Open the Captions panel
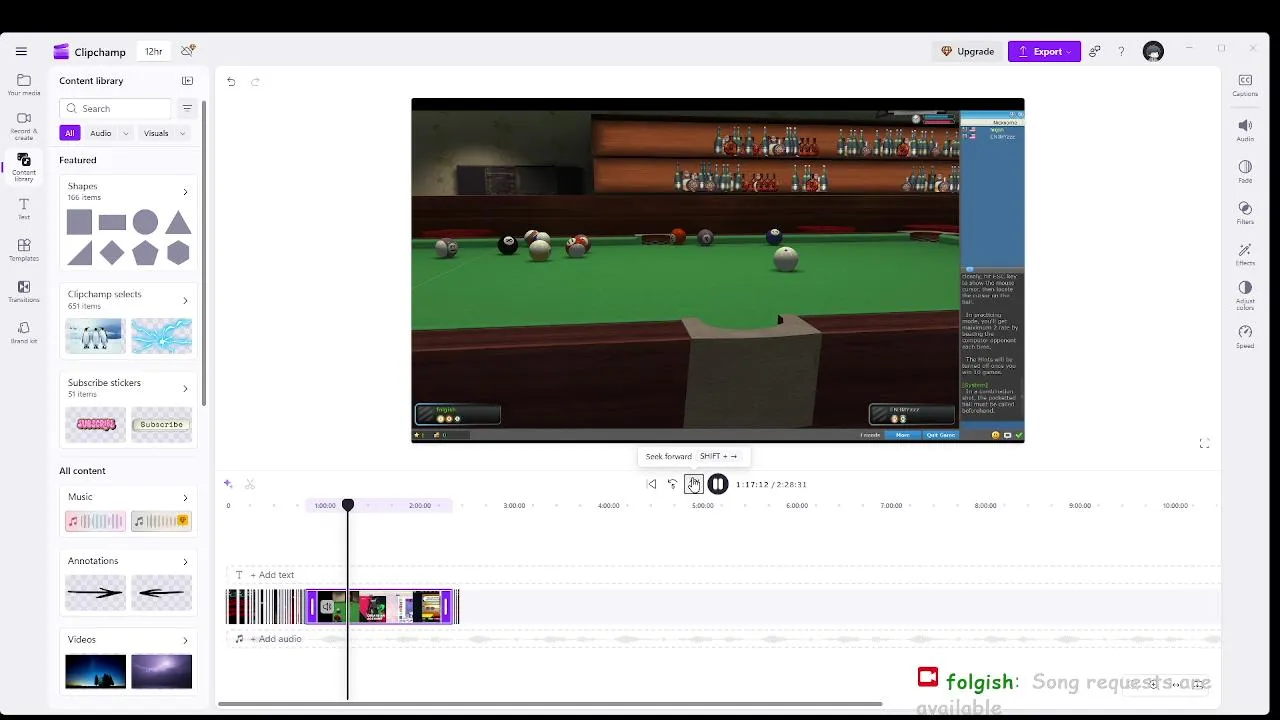The image size is (1280, 720). tap(1245, 85)
